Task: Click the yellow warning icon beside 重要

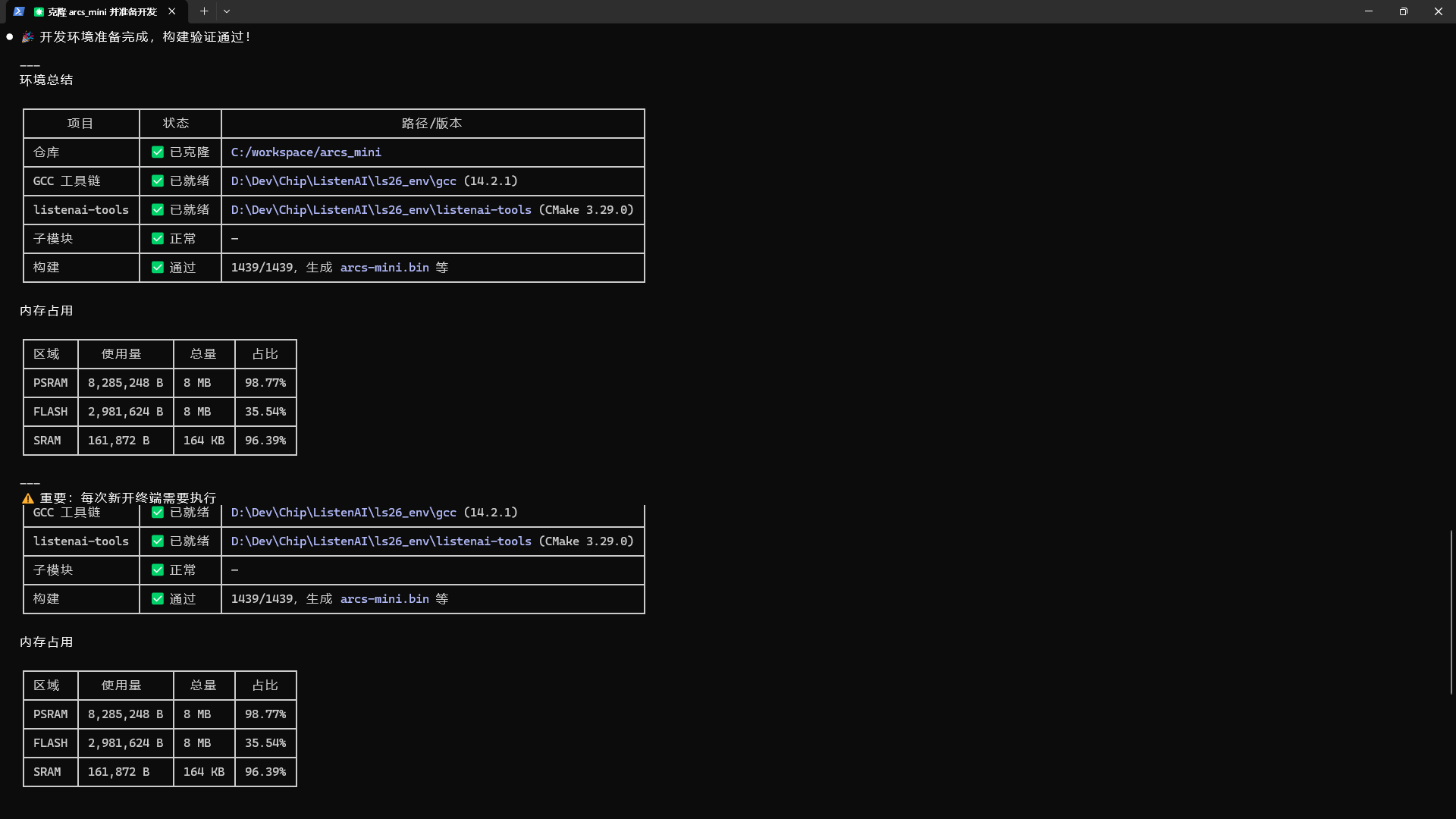Action: click(28, 498)
